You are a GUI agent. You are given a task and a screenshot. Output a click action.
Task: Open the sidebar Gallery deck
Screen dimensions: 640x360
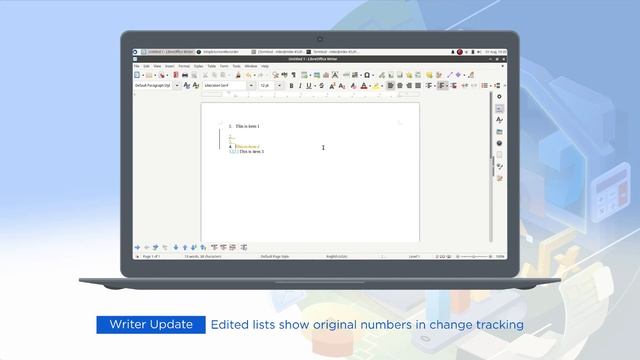(x=499, y=131)
